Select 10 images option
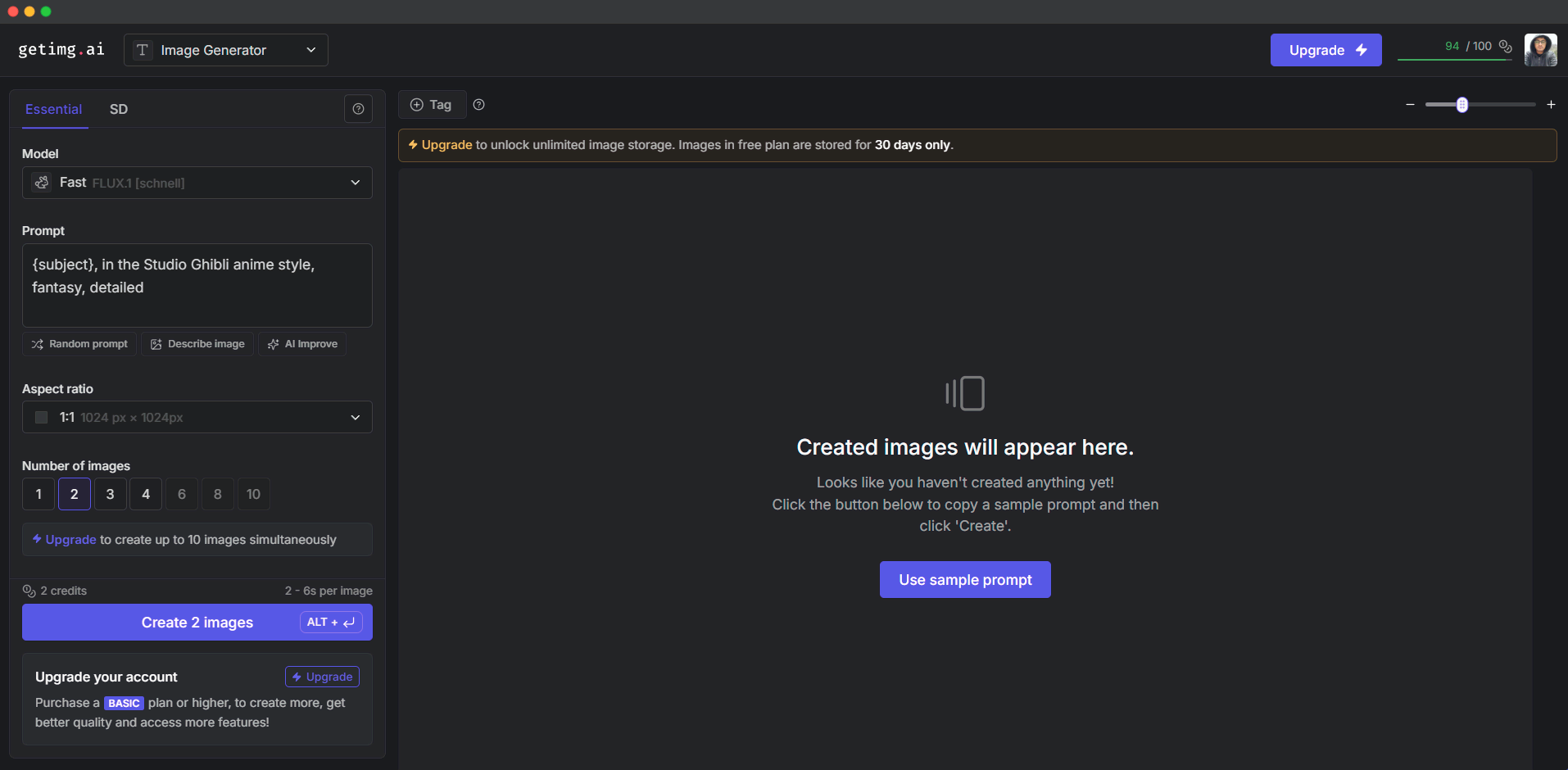 click(253, 494)
